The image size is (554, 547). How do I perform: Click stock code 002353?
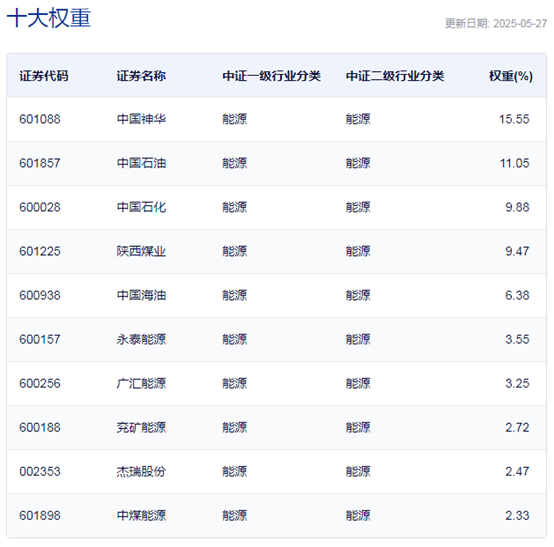click(40, 471)
